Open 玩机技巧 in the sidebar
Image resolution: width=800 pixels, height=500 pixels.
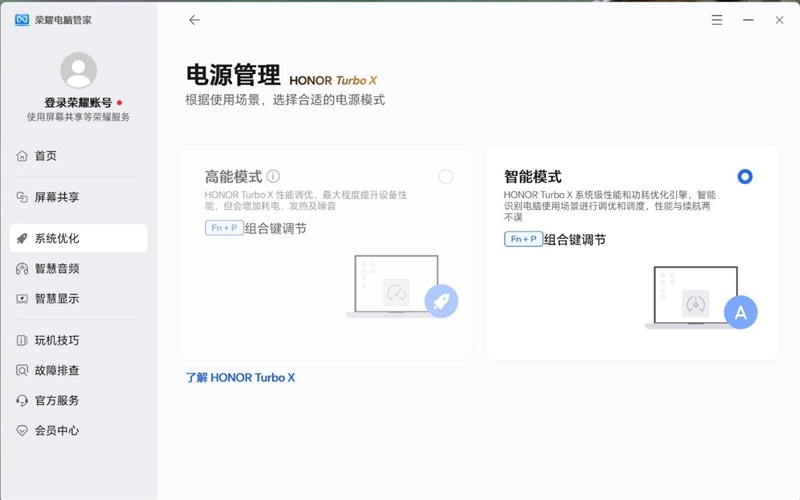click(x=79, y=340)
